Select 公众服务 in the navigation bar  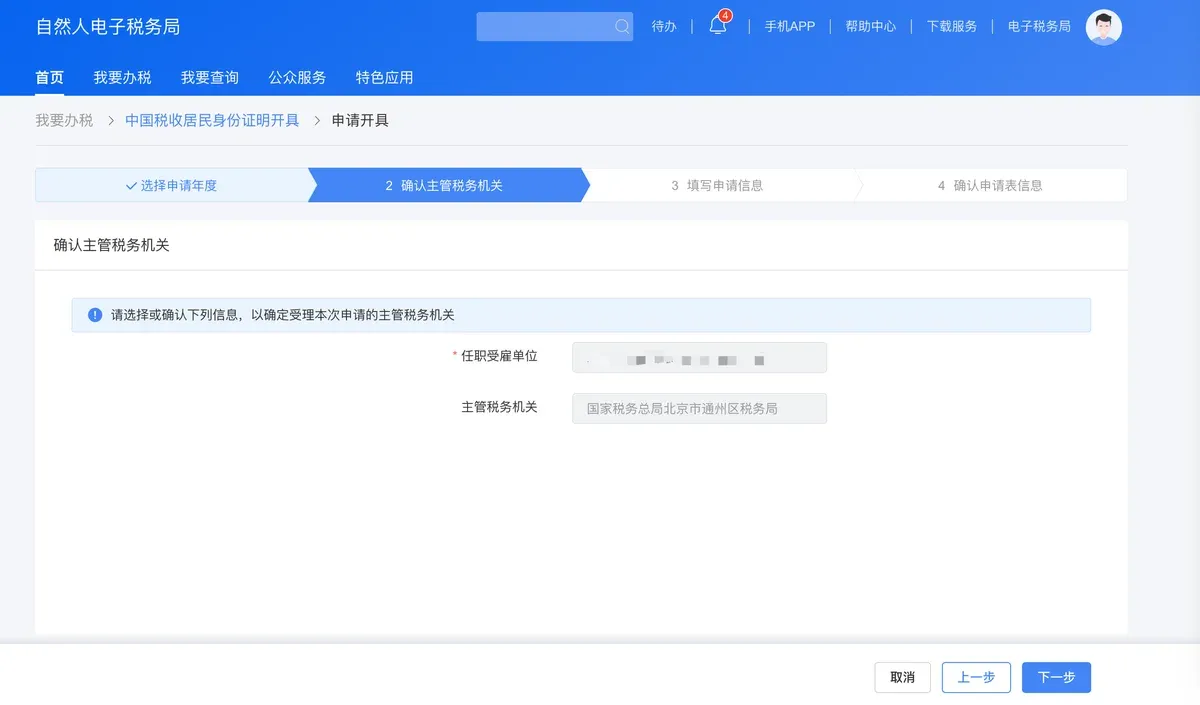[297, 76]
